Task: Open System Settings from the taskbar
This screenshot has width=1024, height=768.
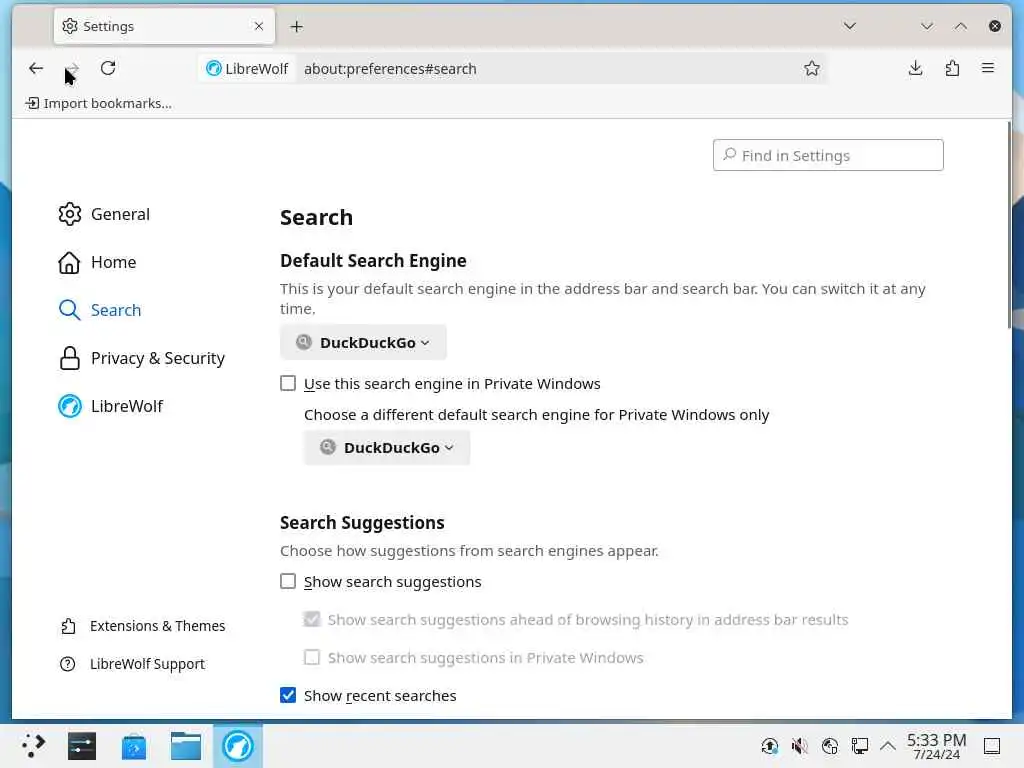Action: click(82, 746)
